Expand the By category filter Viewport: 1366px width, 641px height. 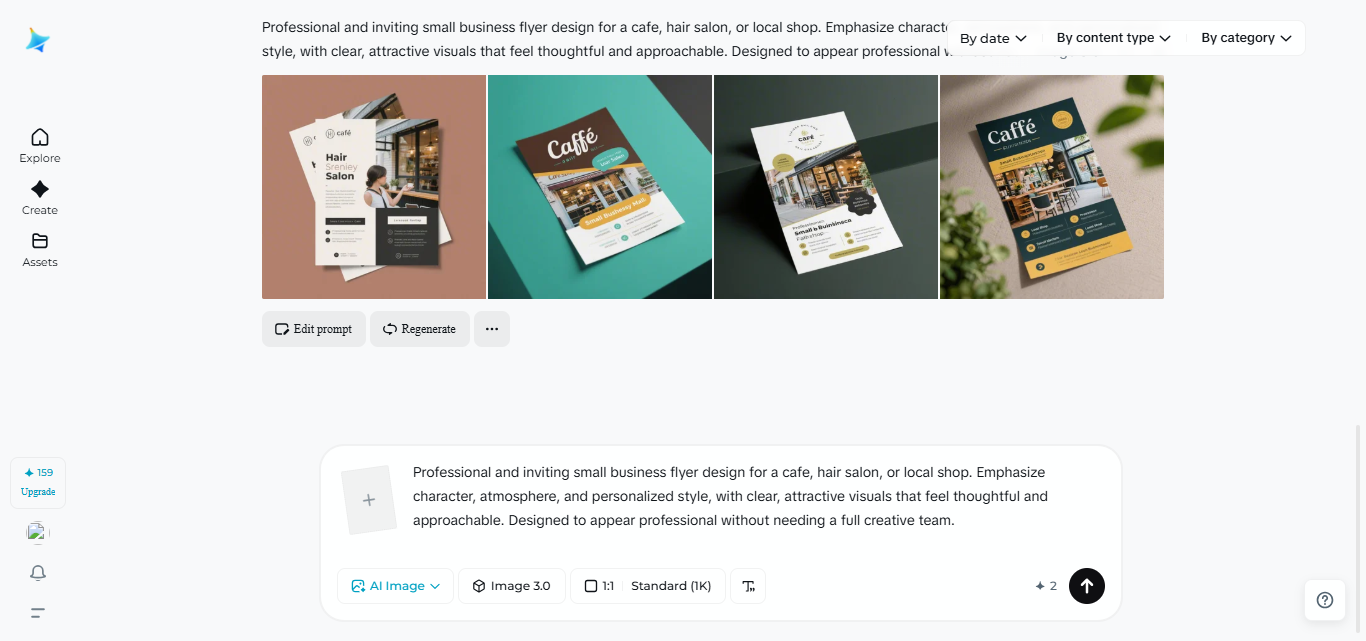[x=1246, y=38]
